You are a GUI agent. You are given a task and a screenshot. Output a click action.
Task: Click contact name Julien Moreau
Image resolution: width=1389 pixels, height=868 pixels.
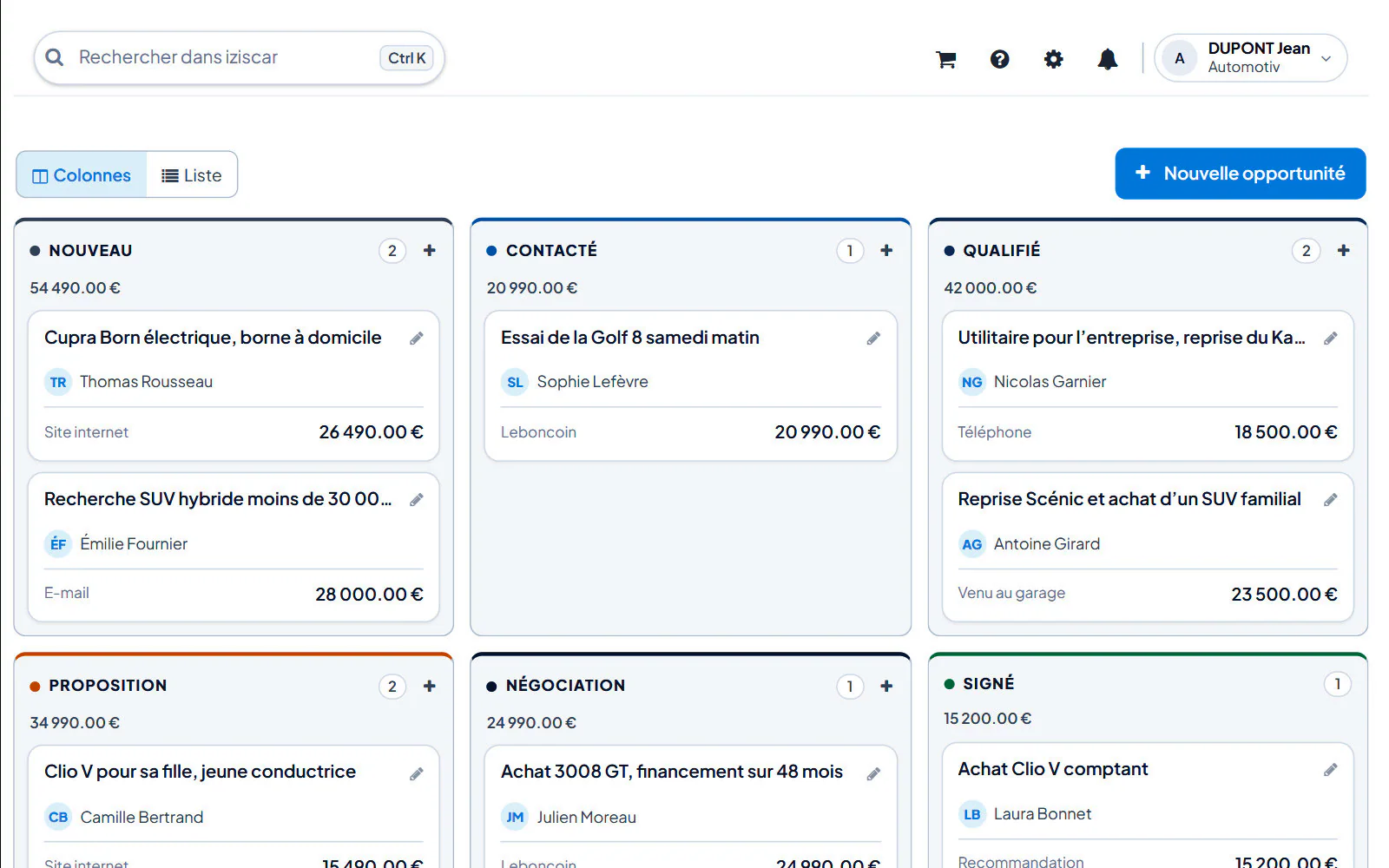[x=586, y=818]
